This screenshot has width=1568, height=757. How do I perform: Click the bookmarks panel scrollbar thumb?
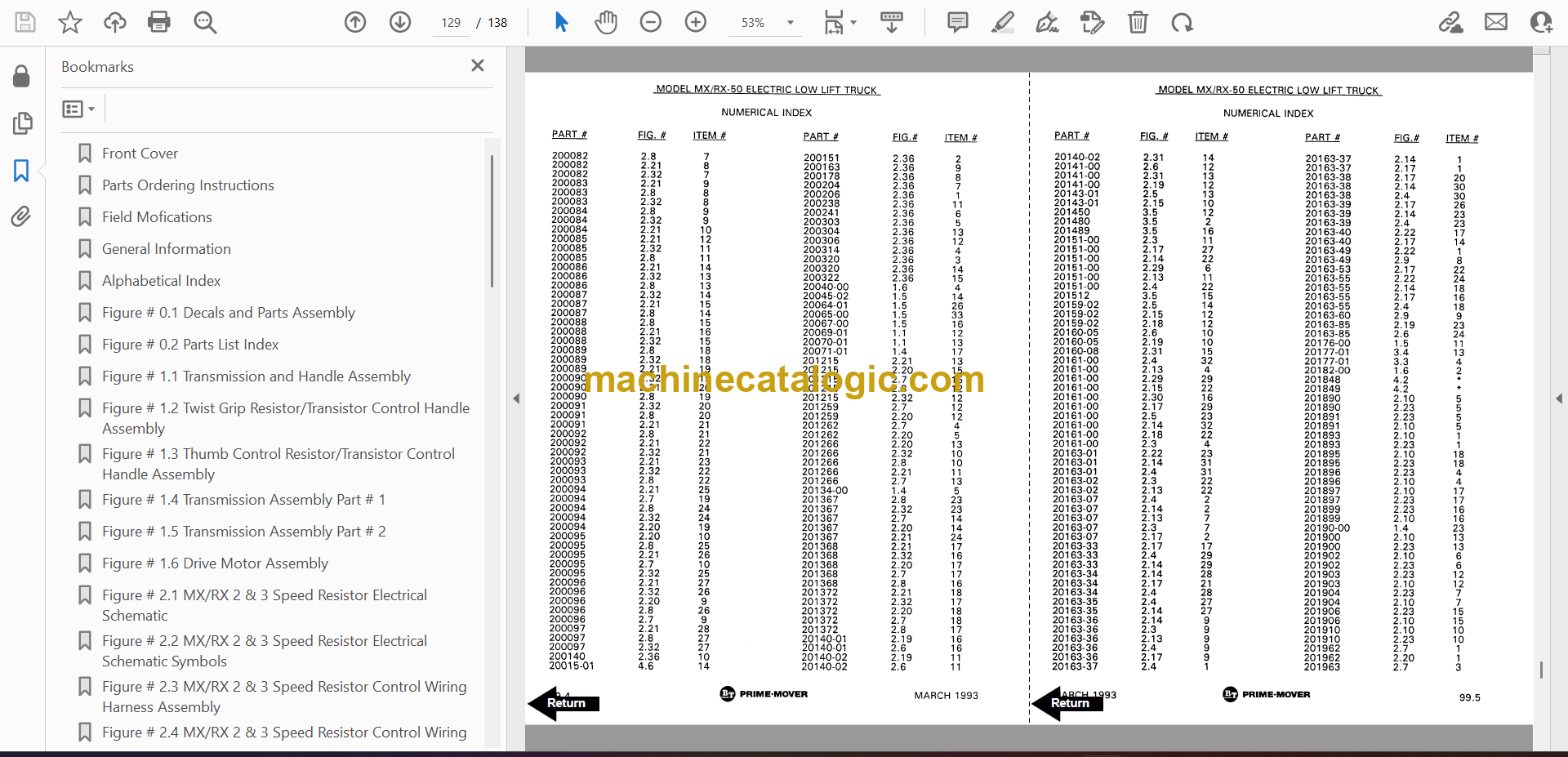click(x=492, y=220)
